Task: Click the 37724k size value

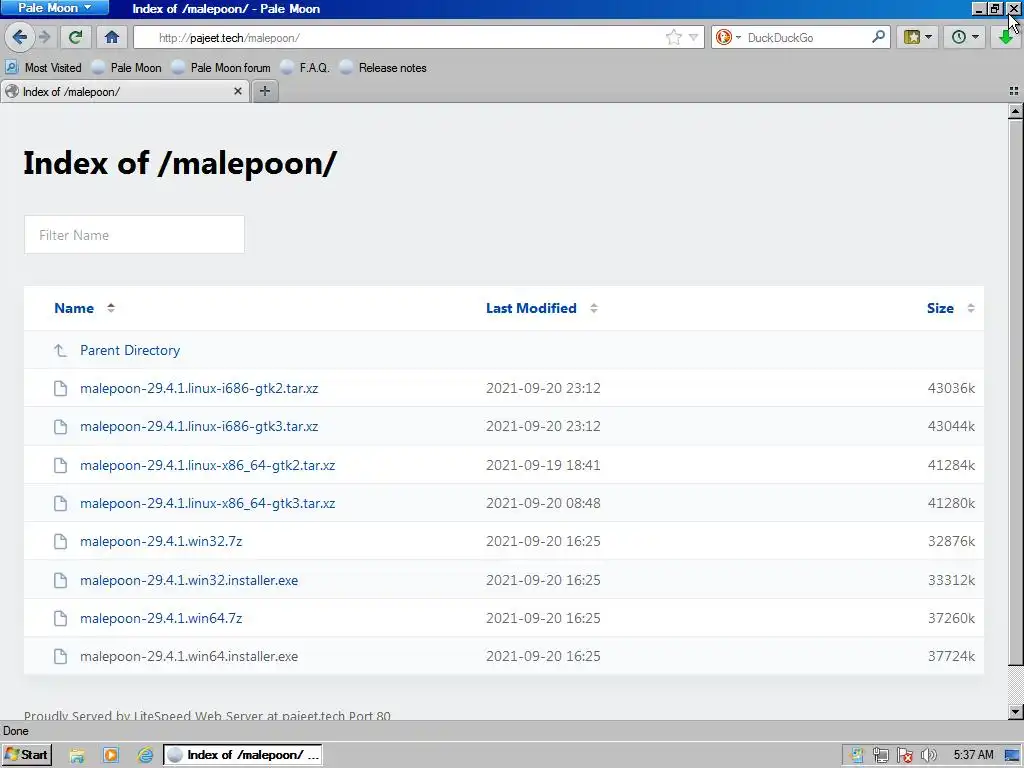Action: [951, 656]
